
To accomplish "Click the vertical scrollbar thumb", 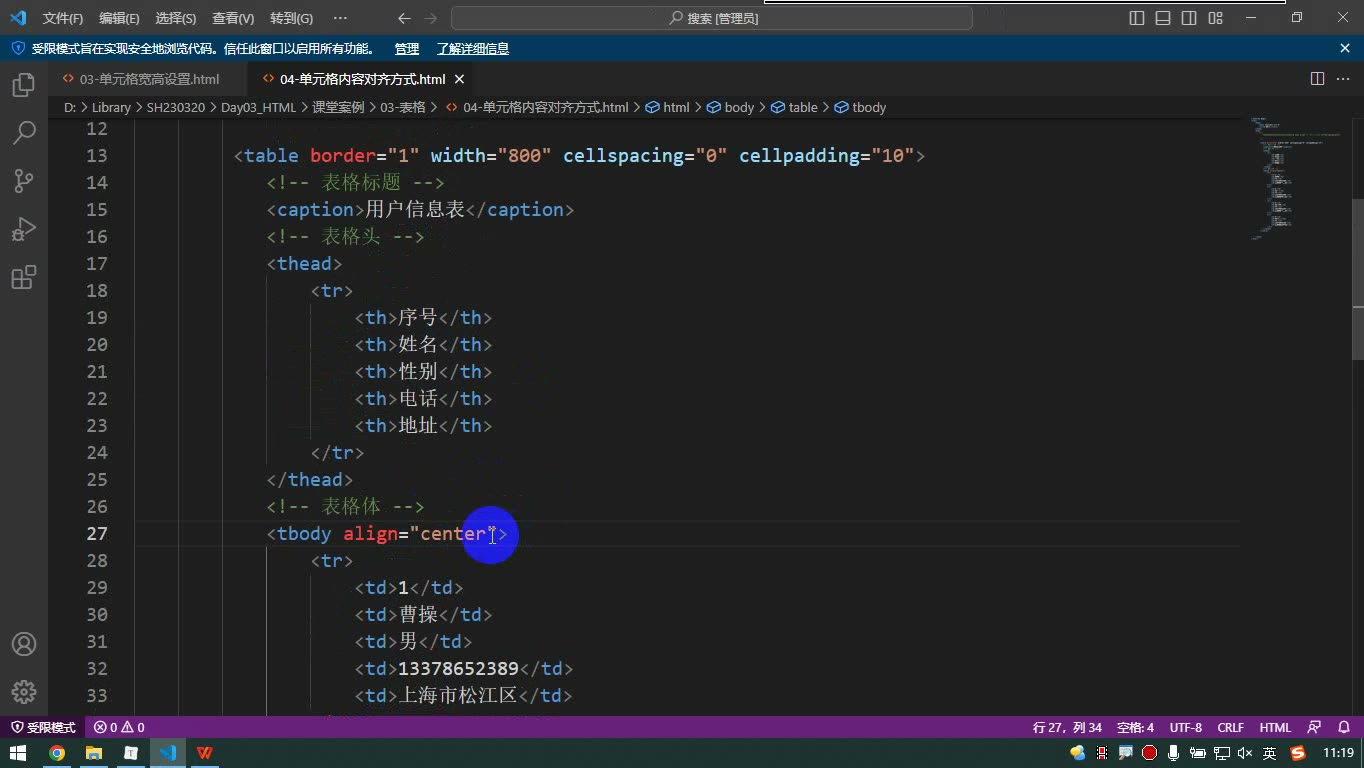I will pyautogui.click(x=1357, y=278).
